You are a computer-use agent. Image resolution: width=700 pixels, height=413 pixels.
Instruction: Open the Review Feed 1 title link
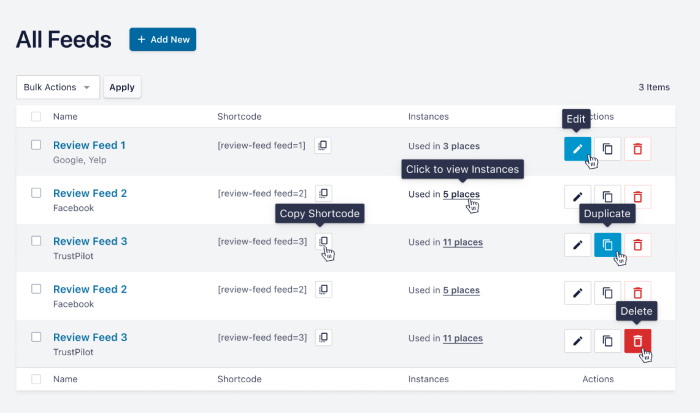point(89,145)
